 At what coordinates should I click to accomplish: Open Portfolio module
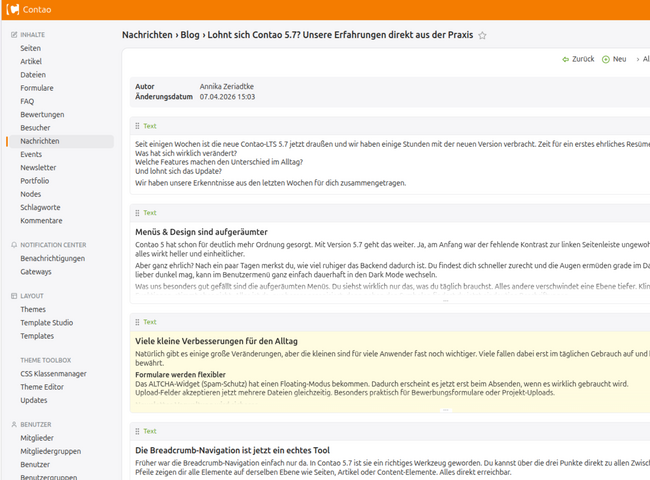click(35, 181)
